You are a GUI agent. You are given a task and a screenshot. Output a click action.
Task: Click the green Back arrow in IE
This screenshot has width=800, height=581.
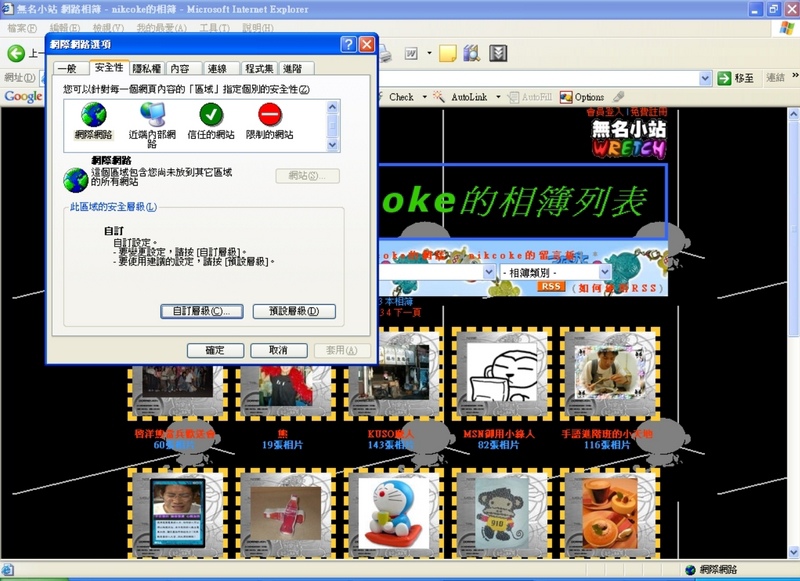click(16, 53)
